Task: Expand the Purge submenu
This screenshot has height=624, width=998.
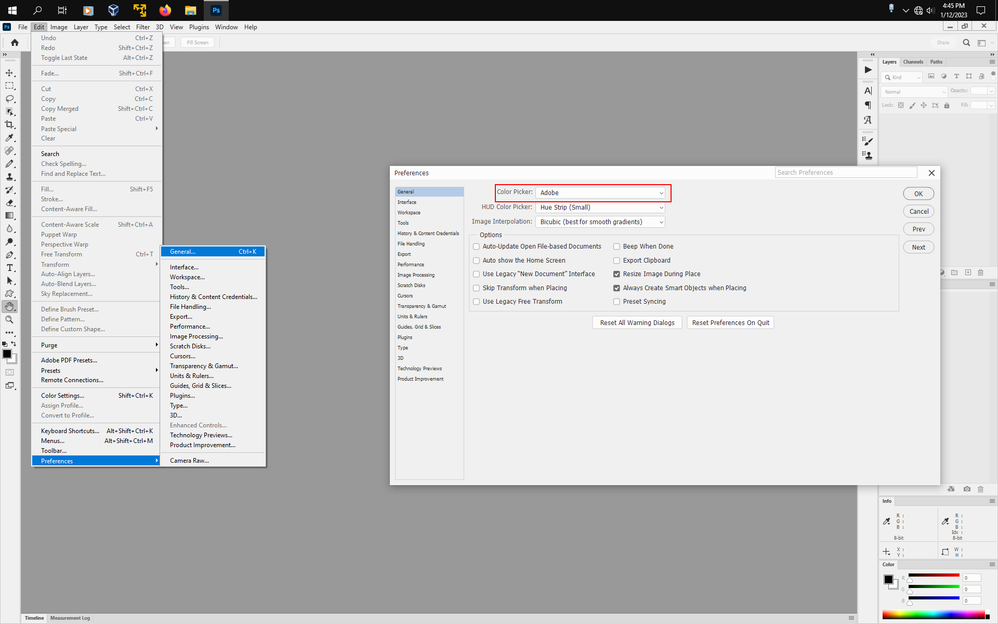Action: 96,345
